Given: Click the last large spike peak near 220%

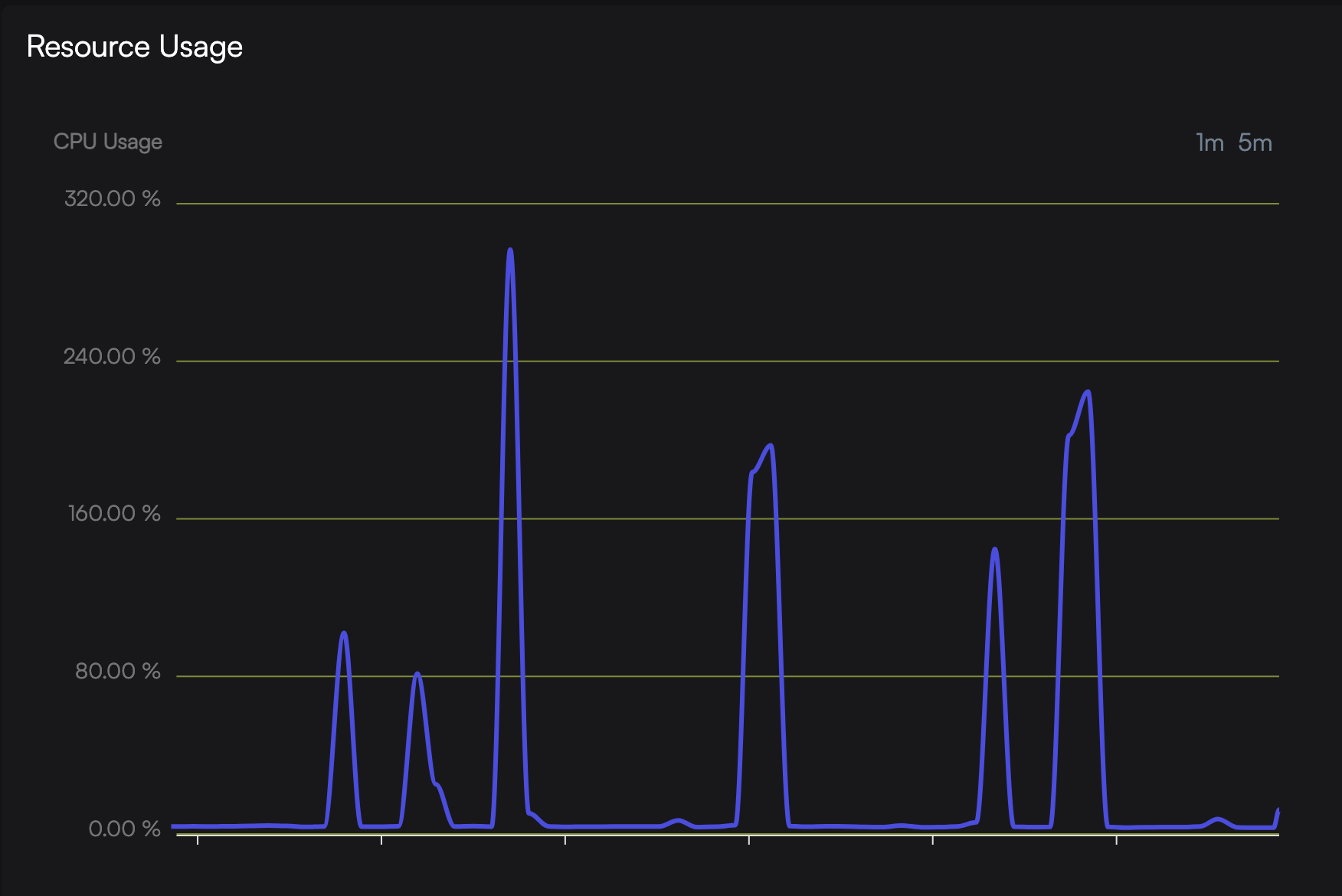Looking at the screenshot, I should pos(1087,392).
